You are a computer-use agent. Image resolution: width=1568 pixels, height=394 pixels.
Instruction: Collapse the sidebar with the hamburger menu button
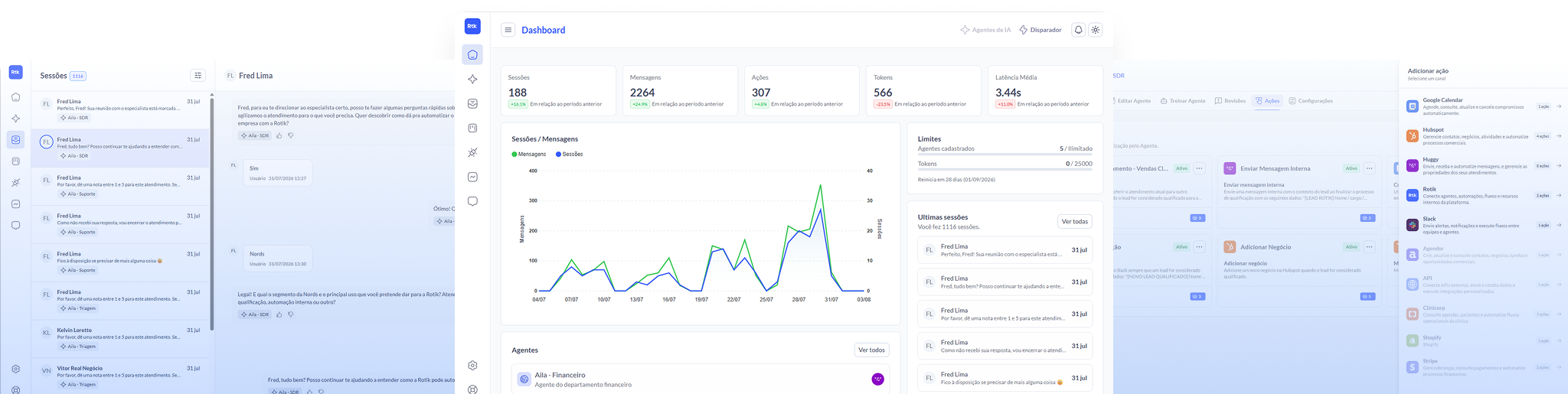[x=508, y=30]
